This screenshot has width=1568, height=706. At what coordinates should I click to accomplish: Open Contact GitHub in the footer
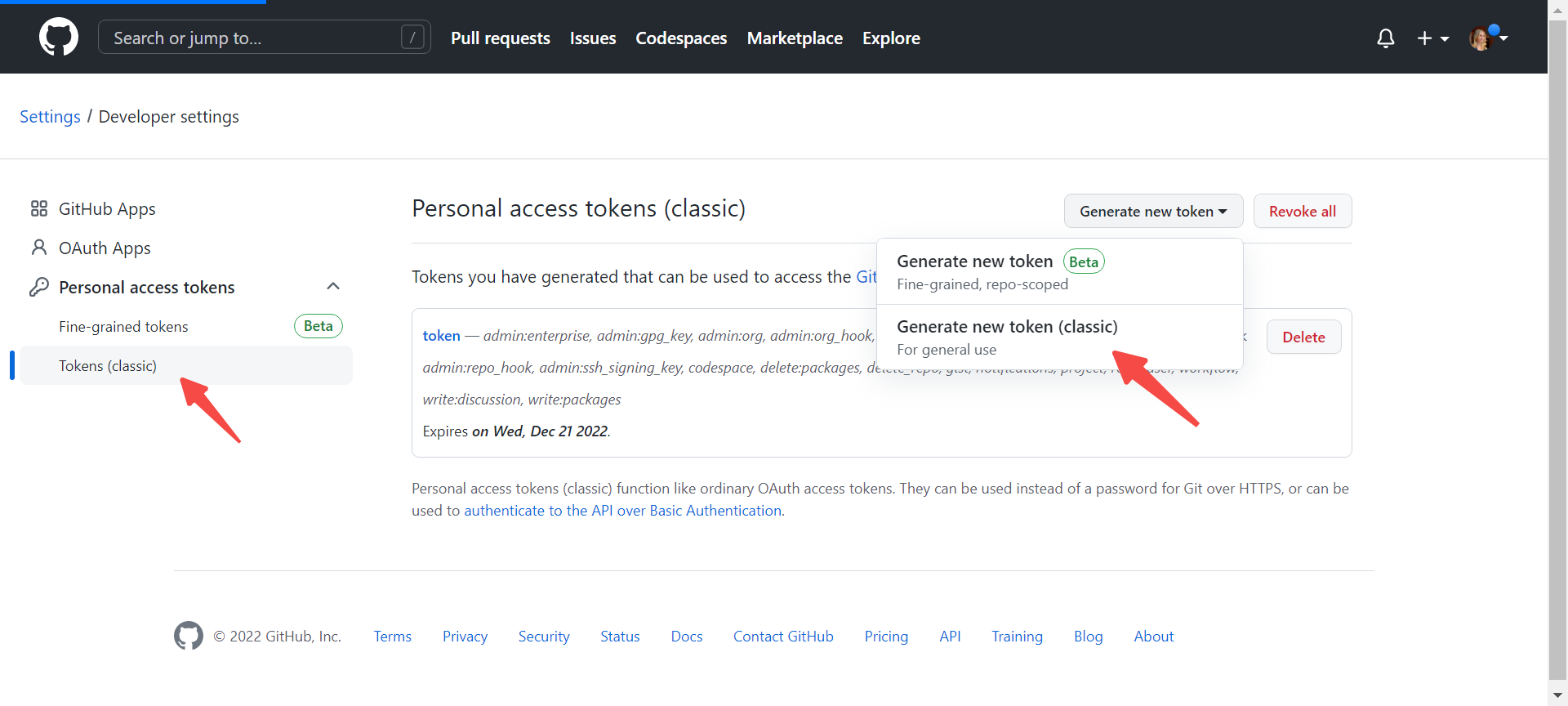pyautogui.click(x=783, y=636)
